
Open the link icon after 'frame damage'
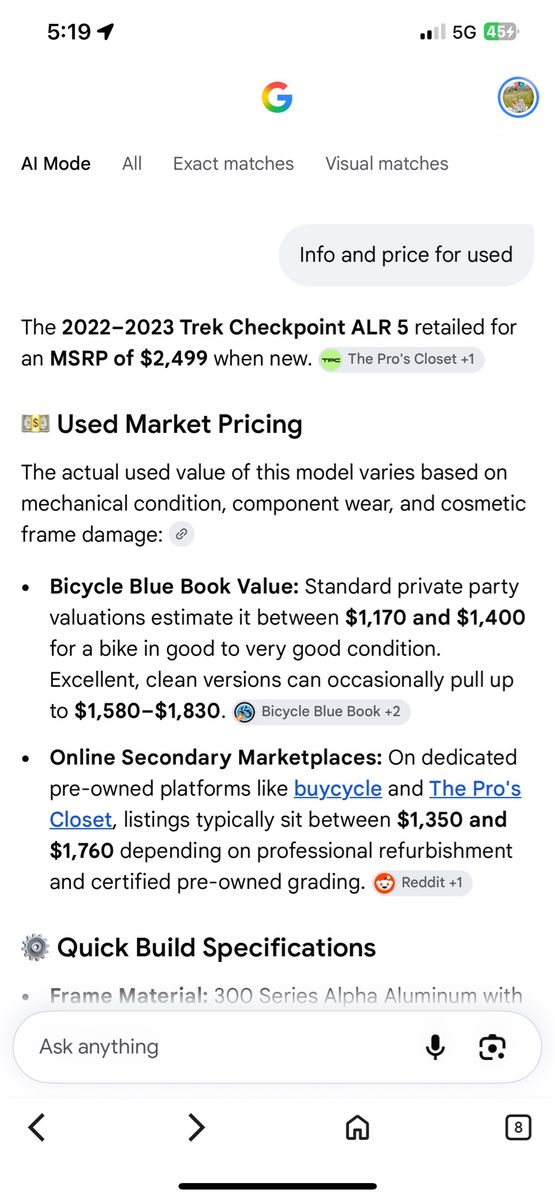tap(181, 534)
